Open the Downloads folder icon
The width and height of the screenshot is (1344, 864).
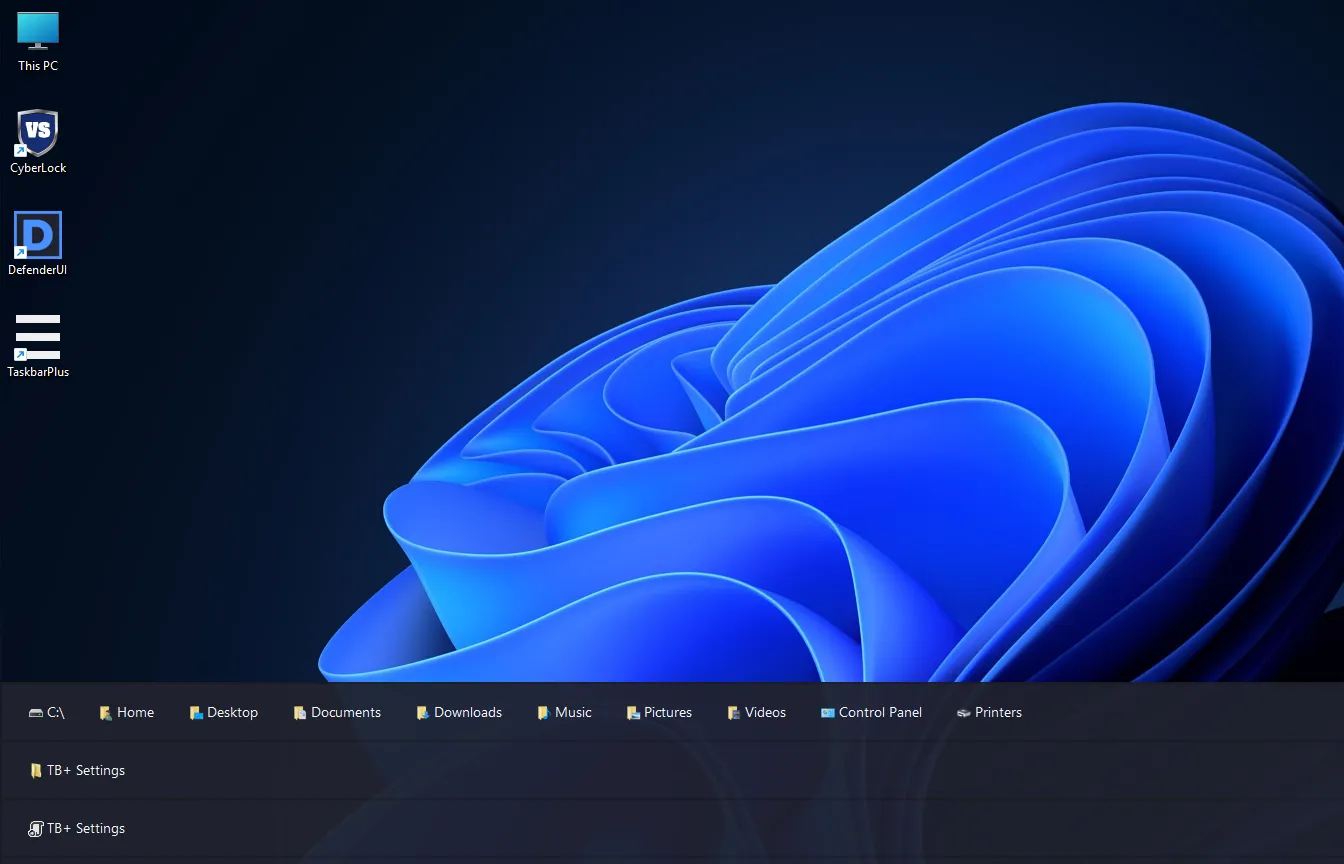[x=458, y=712]
